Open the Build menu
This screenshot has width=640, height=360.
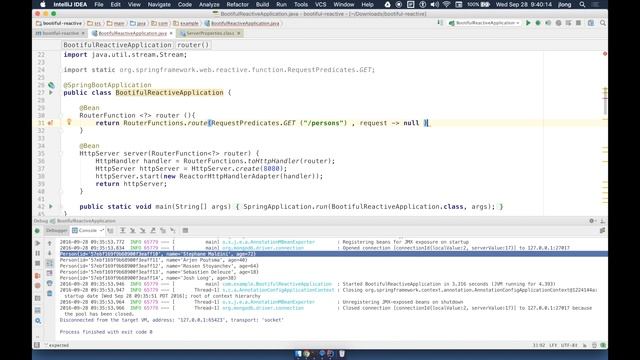pos(262,4)
